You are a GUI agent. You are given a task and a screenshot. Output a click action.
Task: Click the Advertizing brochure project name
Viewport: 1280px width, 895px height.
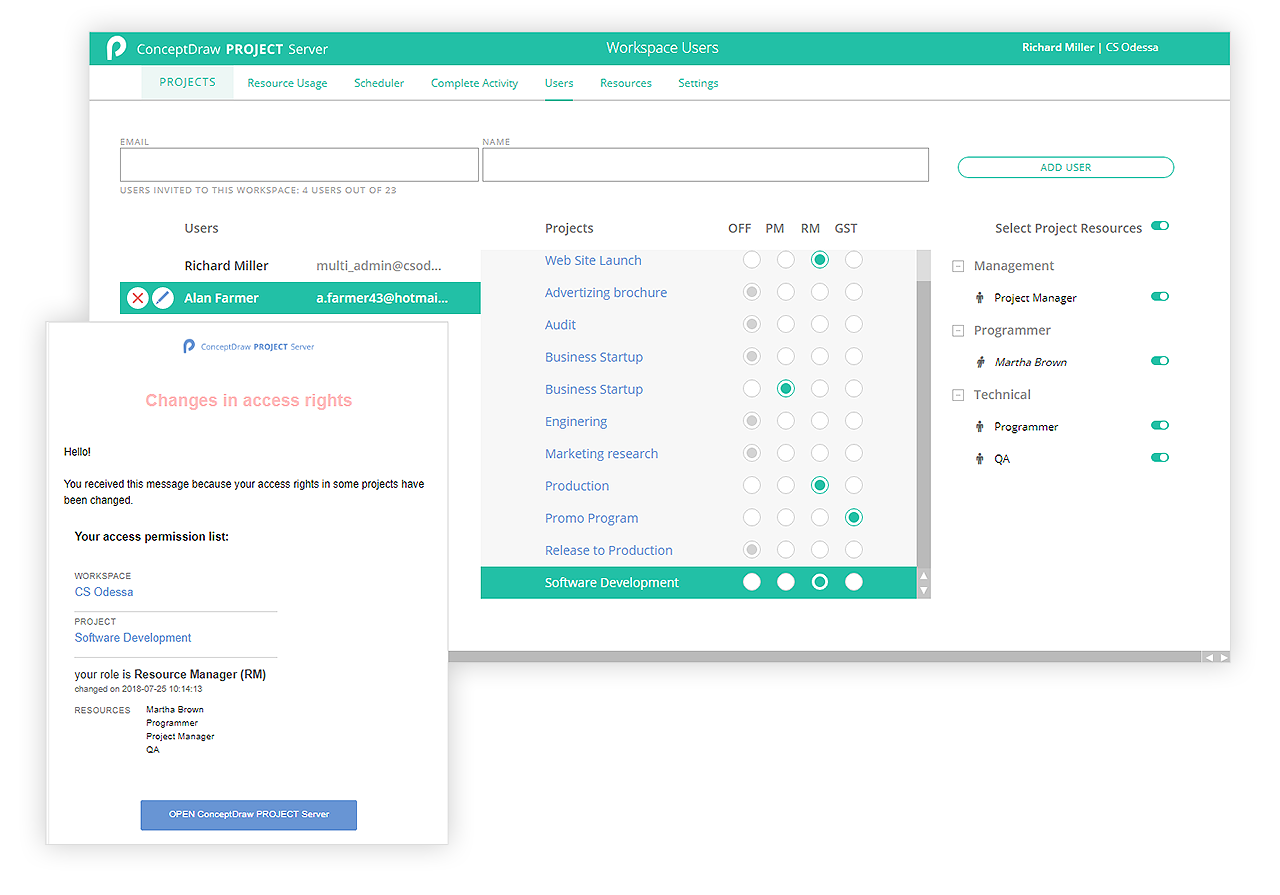(606, 293)
